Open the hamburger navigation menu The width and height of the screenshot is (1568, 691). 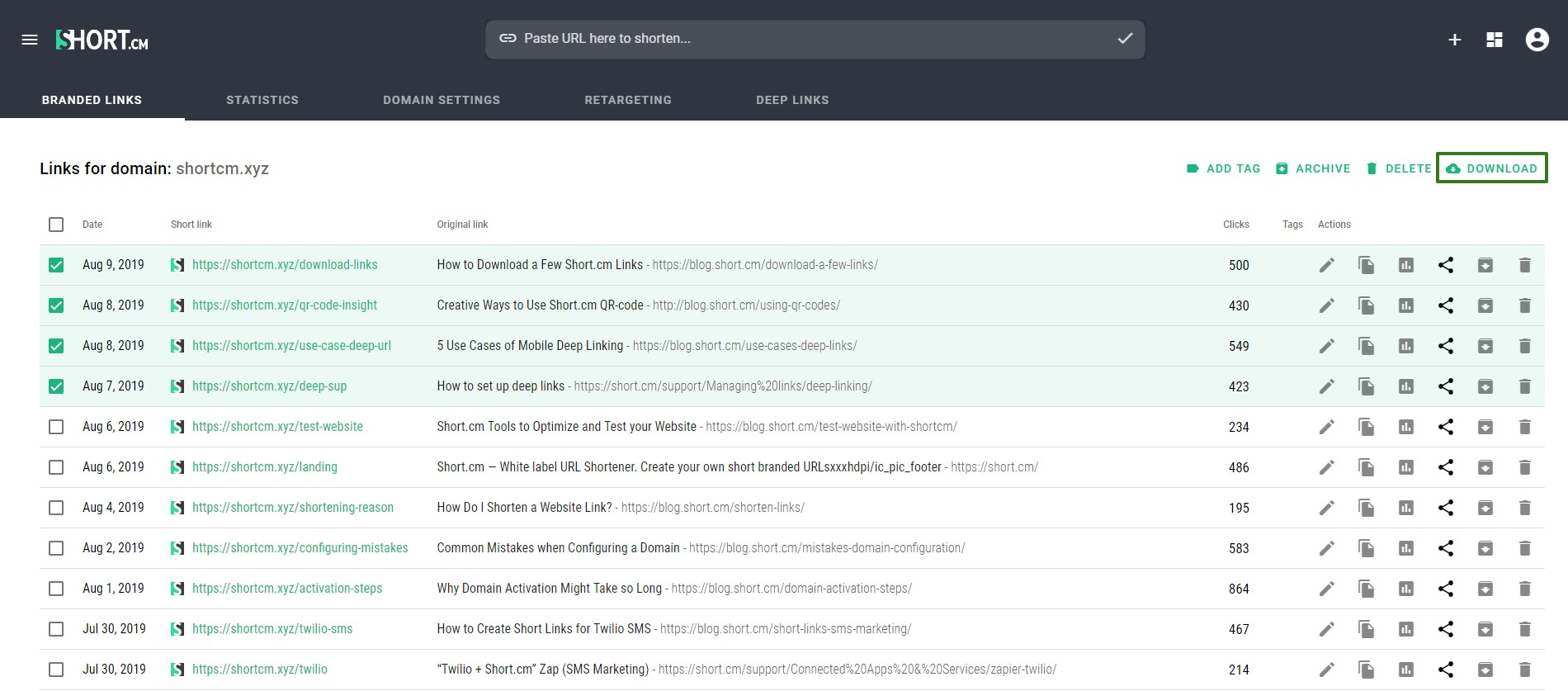click(x=30, y=40)
